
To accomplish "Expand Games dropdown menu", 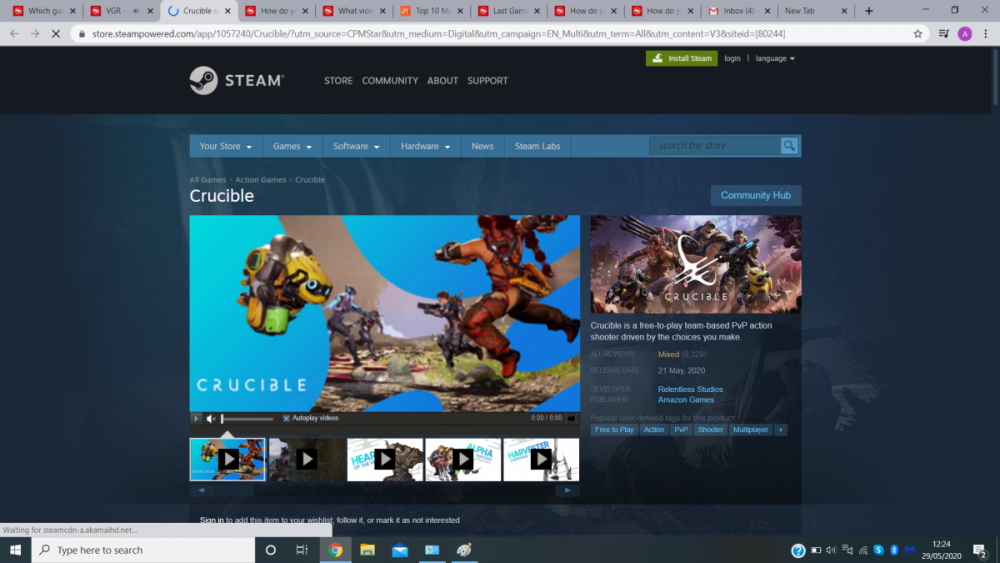I will tap(292, 146).
